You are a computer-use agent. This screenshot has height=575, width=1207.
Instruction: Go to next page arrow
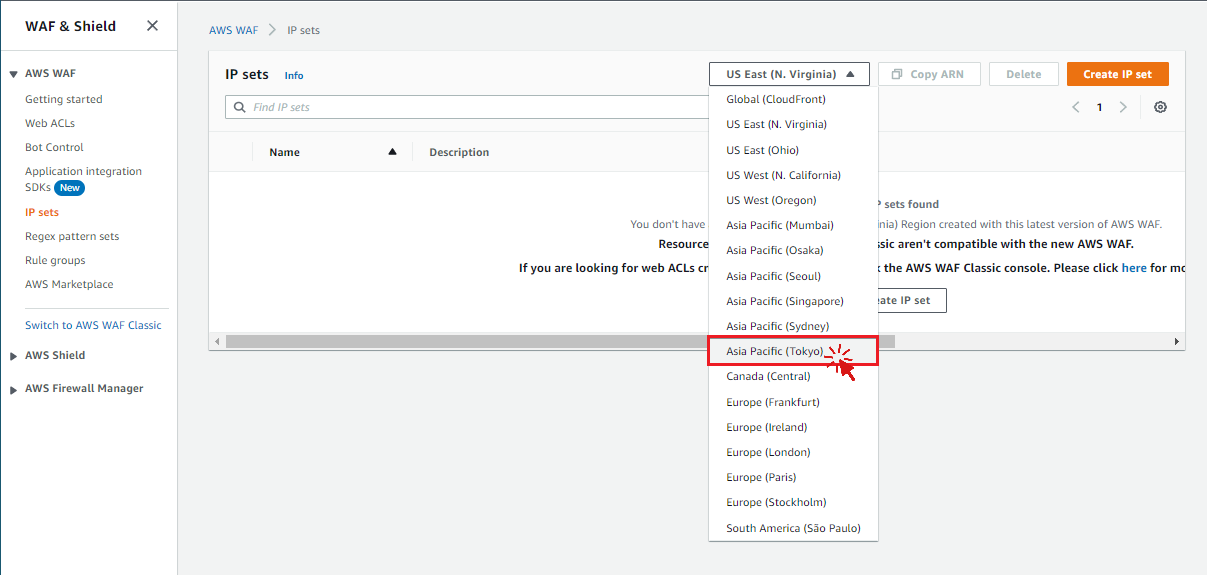1123,107
